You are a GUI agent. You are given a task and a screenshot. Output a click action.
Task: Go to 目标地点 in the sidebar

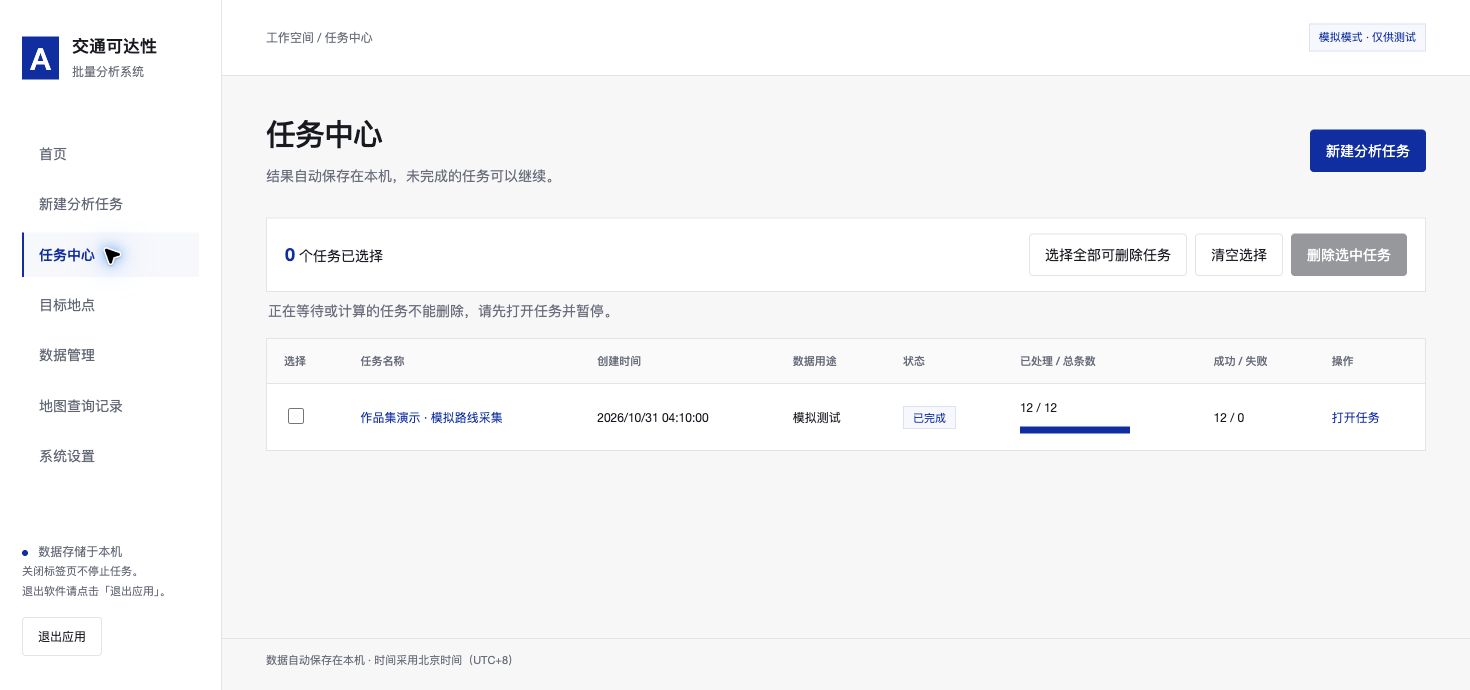tap(110, 305)
